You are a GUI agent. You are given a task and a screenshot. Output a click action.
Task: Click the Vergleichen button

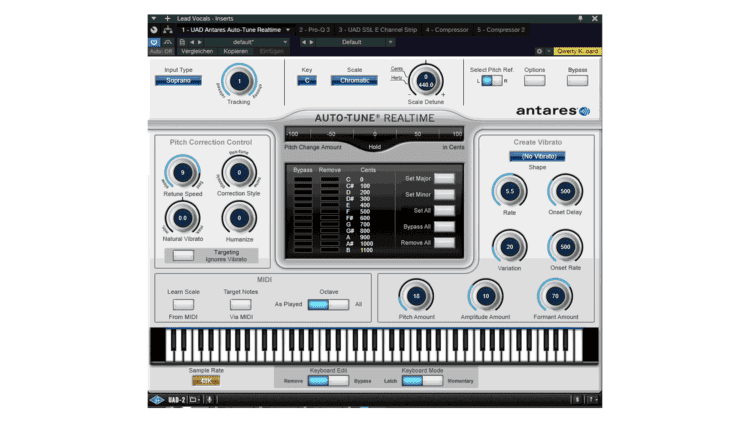(197, 51)
